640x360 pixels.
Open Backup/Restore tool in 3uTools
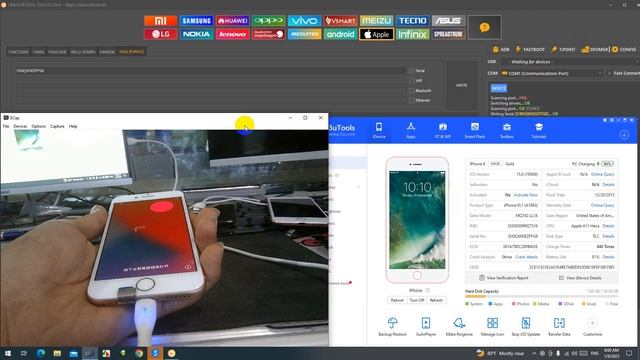392,327
